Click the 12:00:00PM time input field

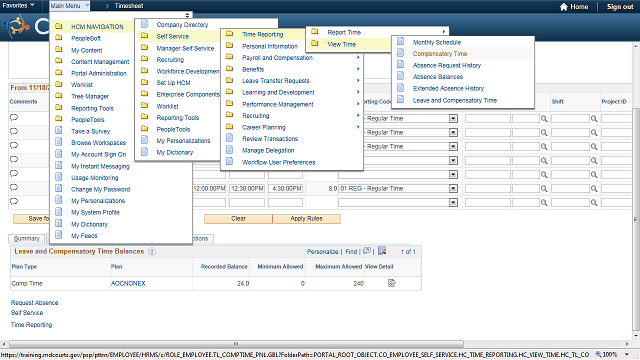(x=209, y=189)
